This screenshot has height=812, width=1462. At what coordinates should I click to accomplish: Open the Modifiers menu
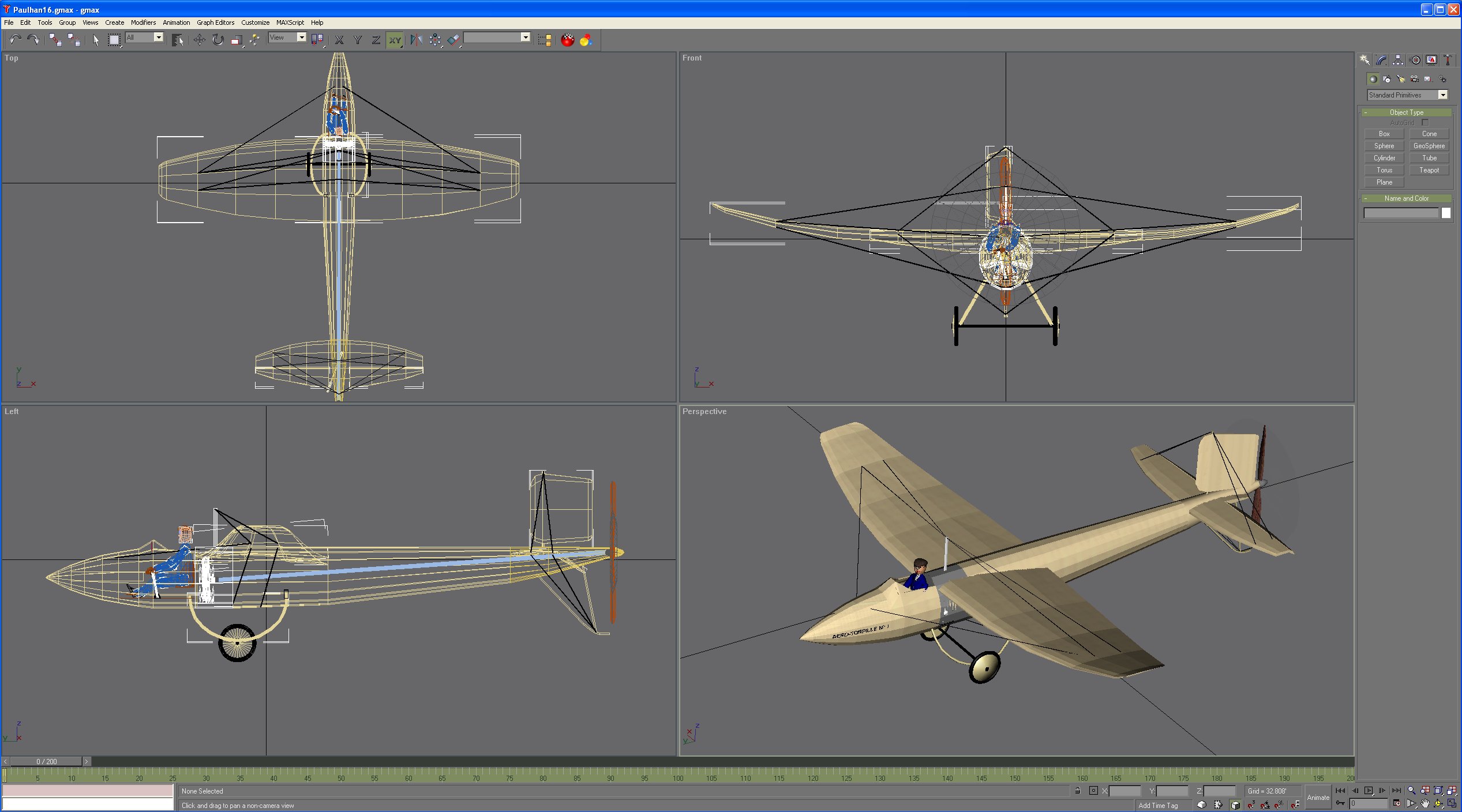click(143, 22)
